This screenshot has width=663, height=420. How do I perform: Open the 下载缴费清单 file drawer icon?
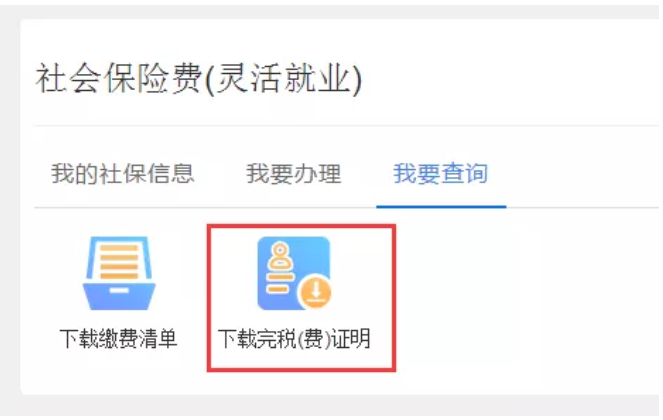(119, 273)
